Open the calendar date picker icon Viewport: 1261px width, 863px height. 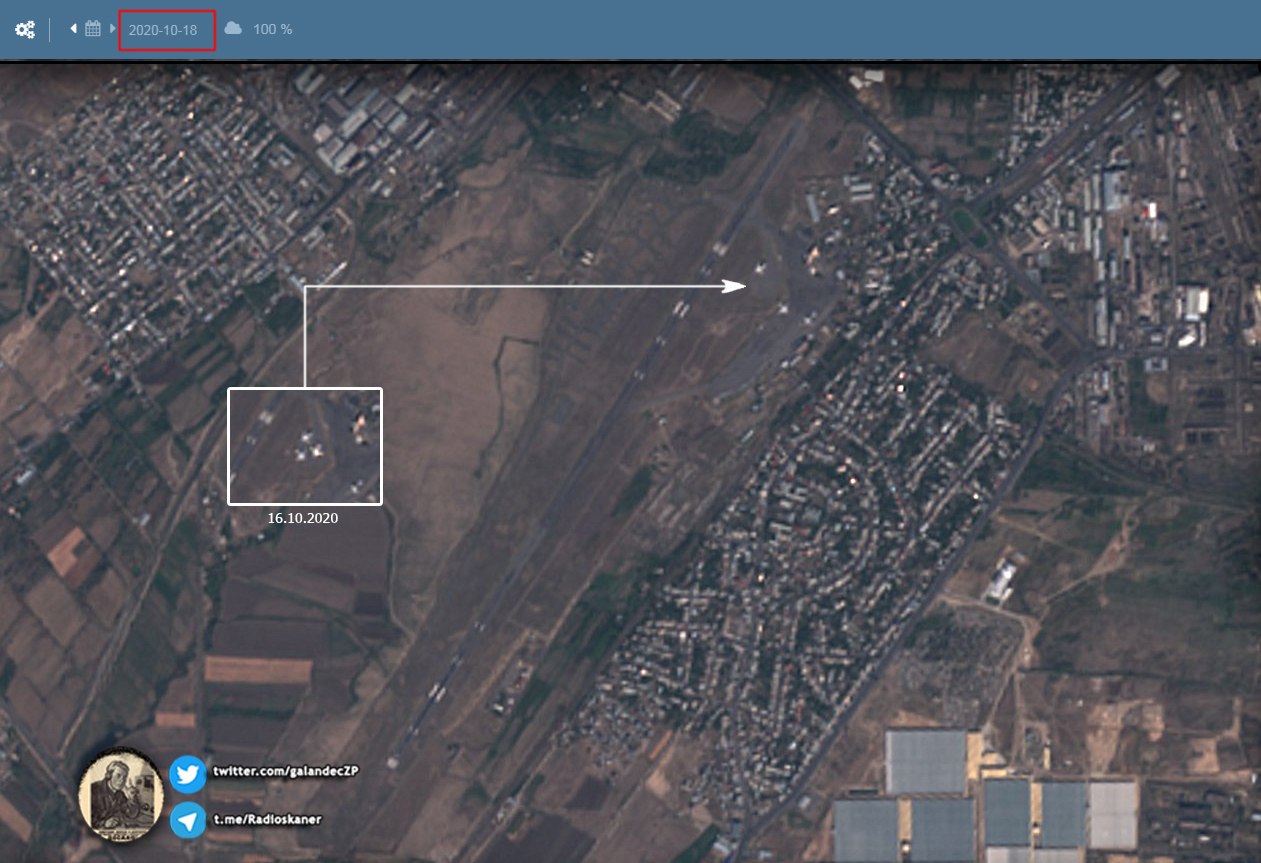pyautogui.click(x=93, y=29)
